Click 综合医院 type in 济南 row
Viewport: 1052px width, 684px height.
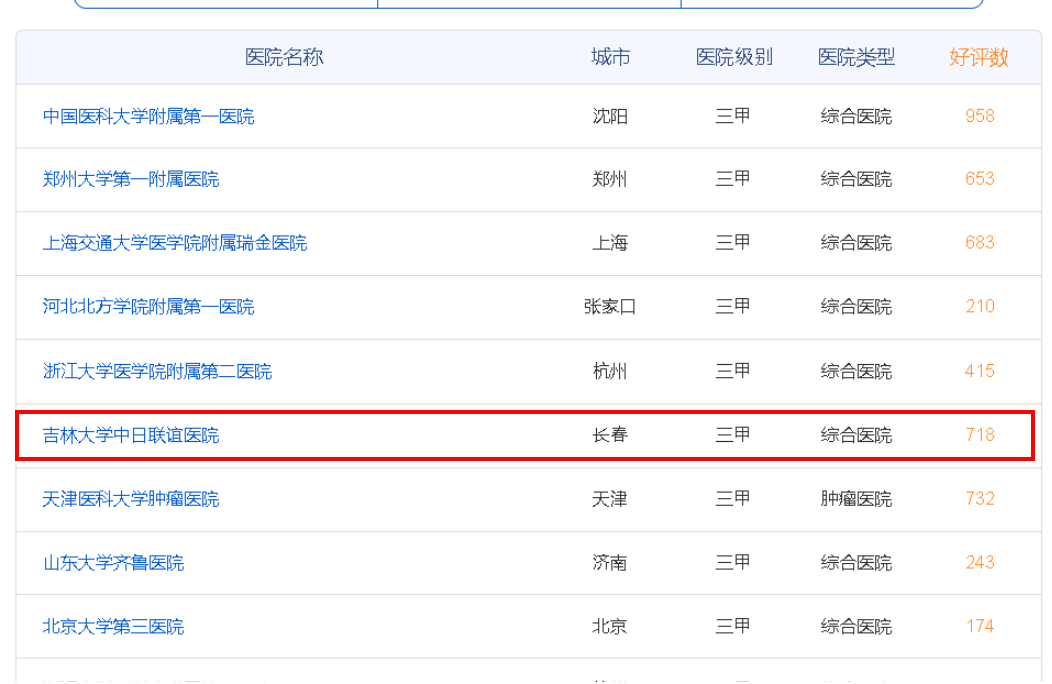click(856, 563)
